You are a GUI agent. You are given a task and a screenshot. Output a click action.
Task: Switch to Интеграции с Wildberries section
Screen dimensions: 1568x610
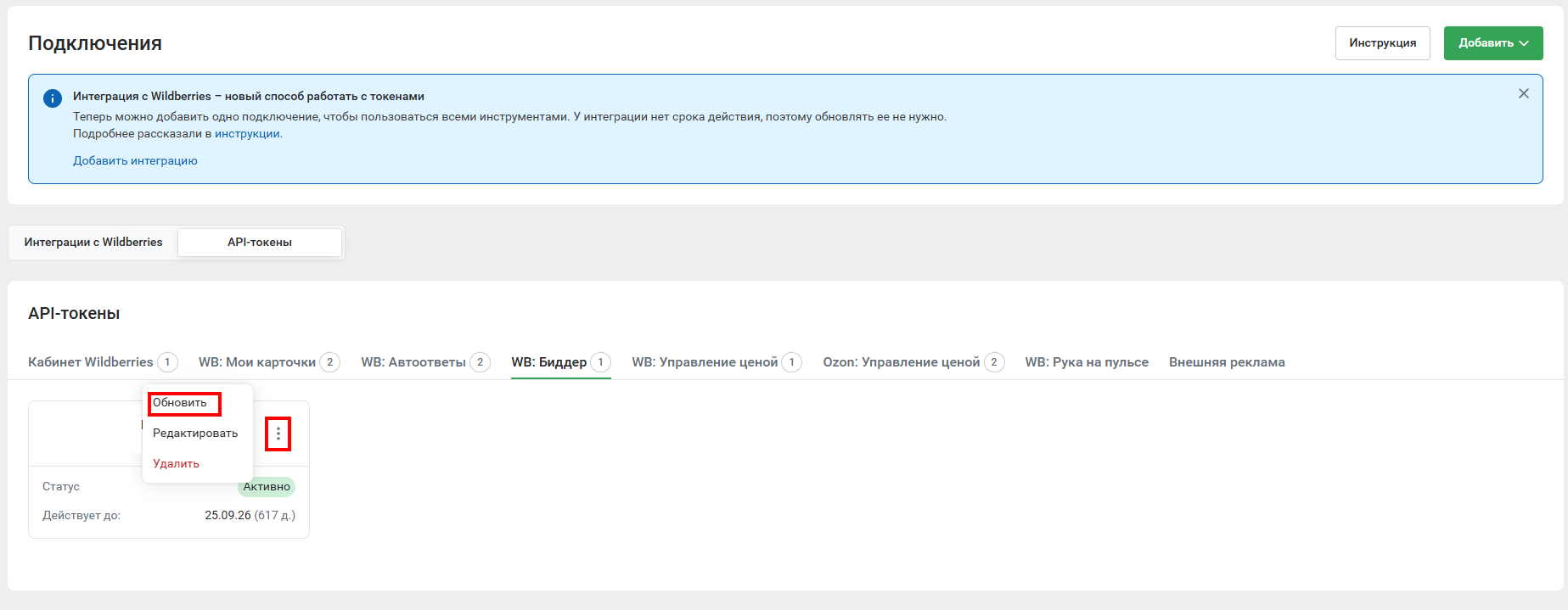tap(93, 242)
